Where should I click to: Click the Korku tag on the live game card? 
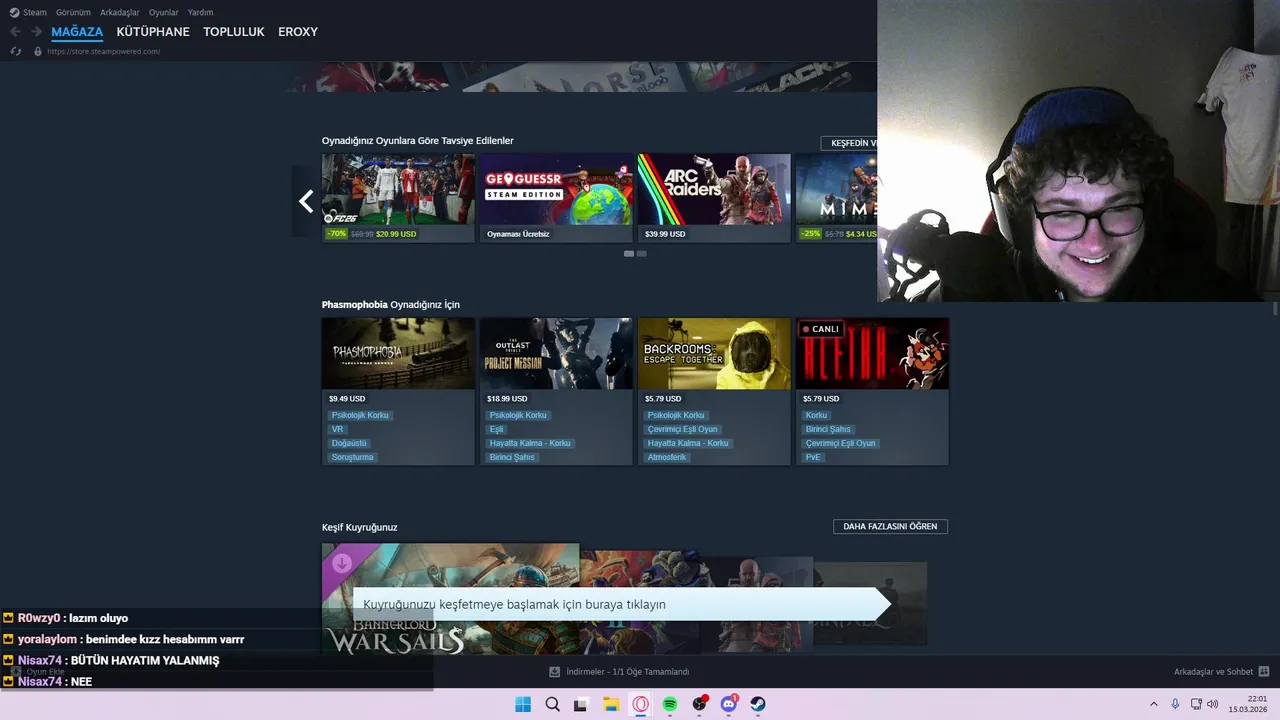click(x=816, y=415)
